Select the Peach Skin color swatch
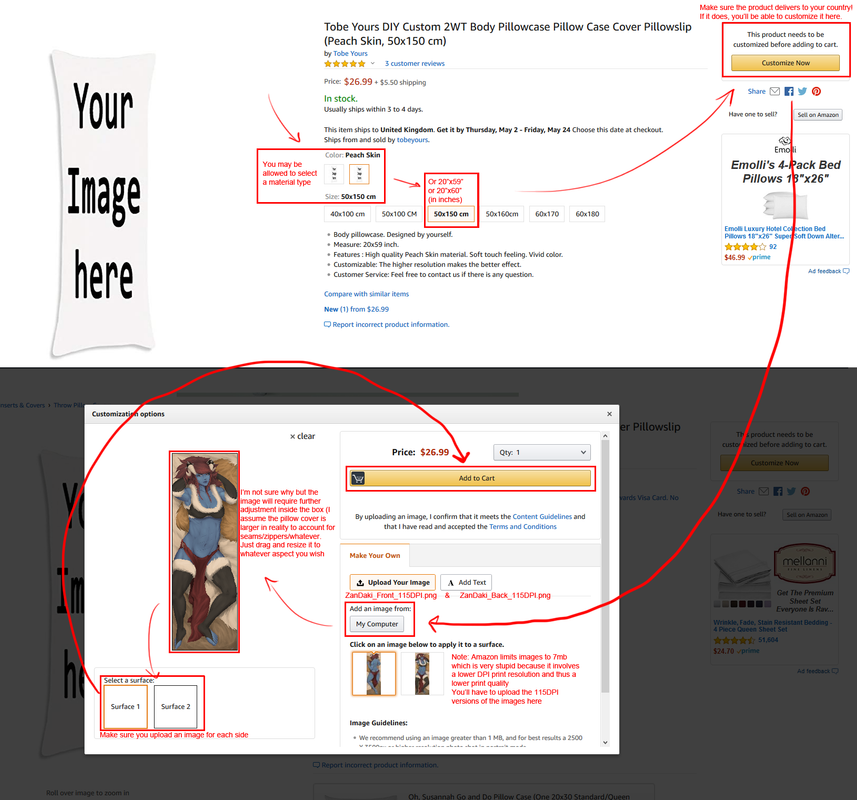Viewport: 857px width, 800px height. 359,174
